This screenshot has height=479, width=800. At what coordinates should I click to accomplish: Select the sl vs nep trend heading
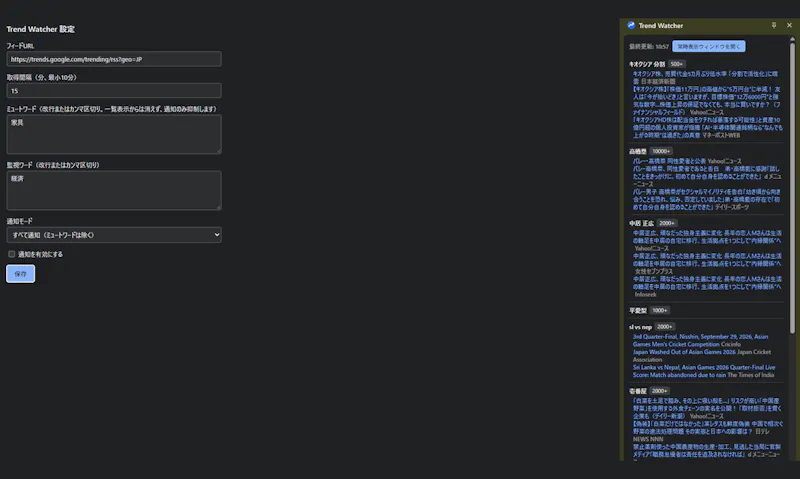[640, 327]
